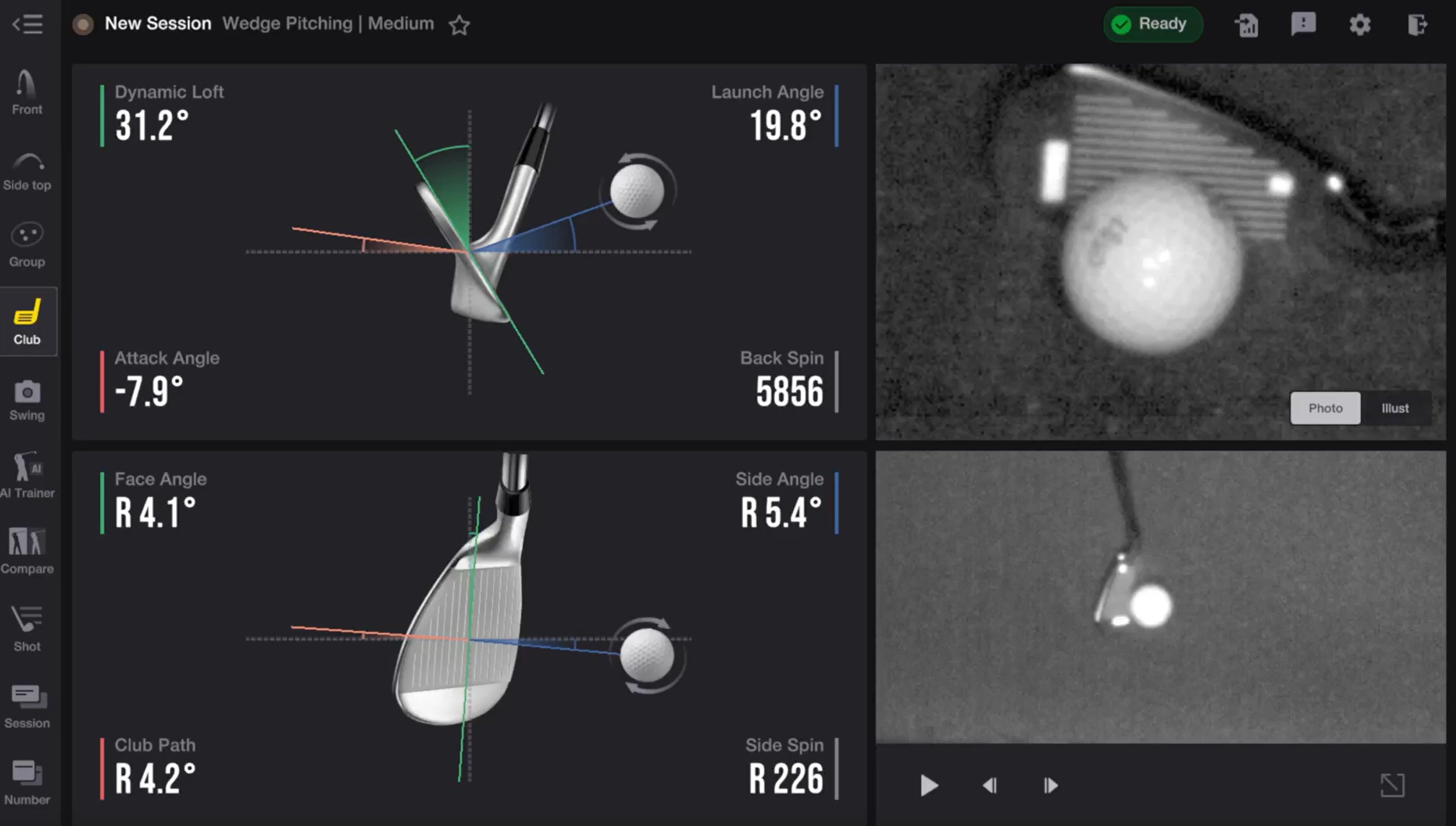Viewport: 1456px width, 826px height.
Task: Open the Swing camera view
Action: point(27,401)
